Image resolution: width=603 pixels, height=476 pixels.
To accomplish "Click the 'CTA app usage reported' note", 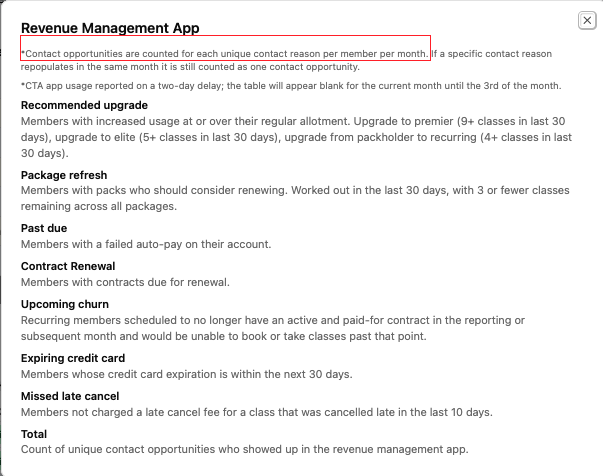I will pyautogui.click(x=291, y=86).
